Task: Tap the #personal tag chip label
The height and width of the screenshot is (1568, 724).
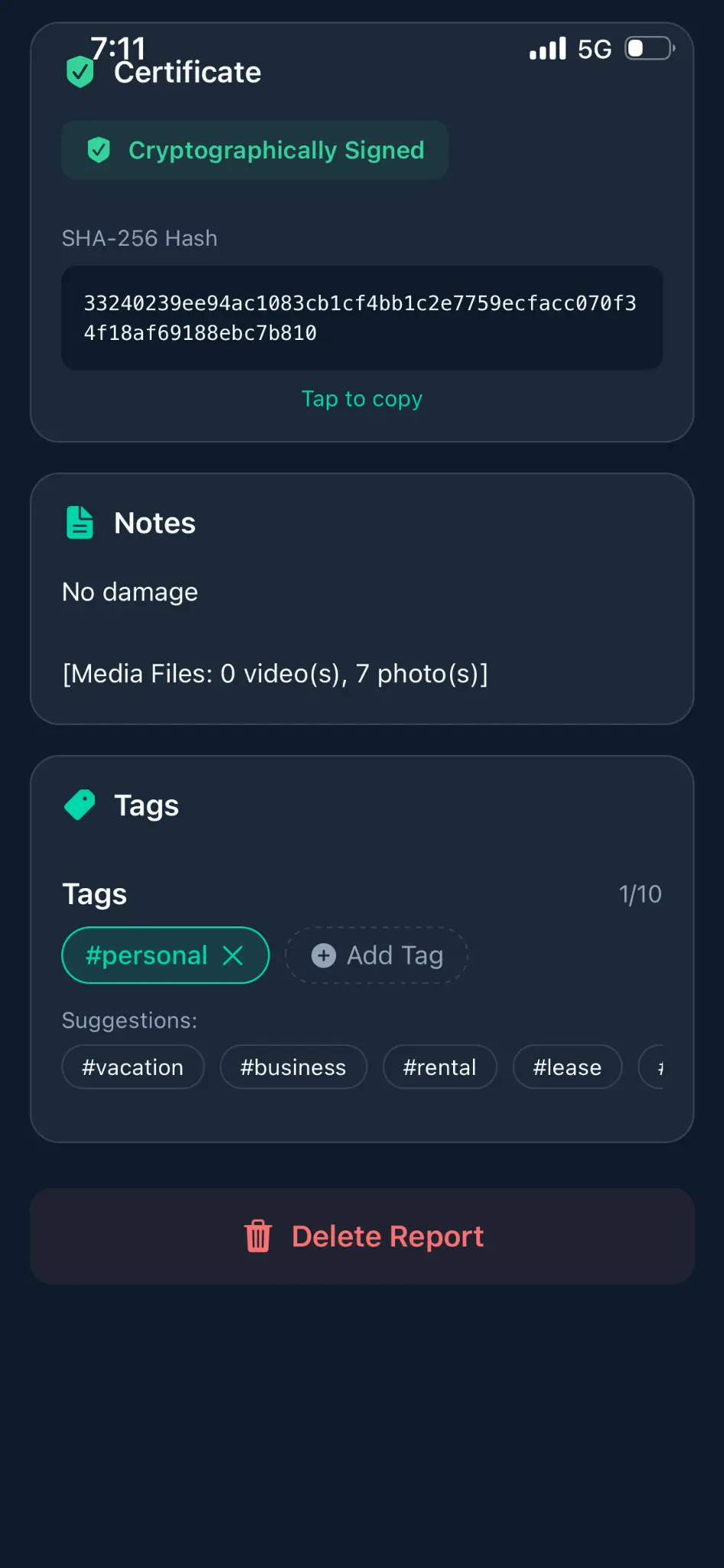Action: (146, 955)
